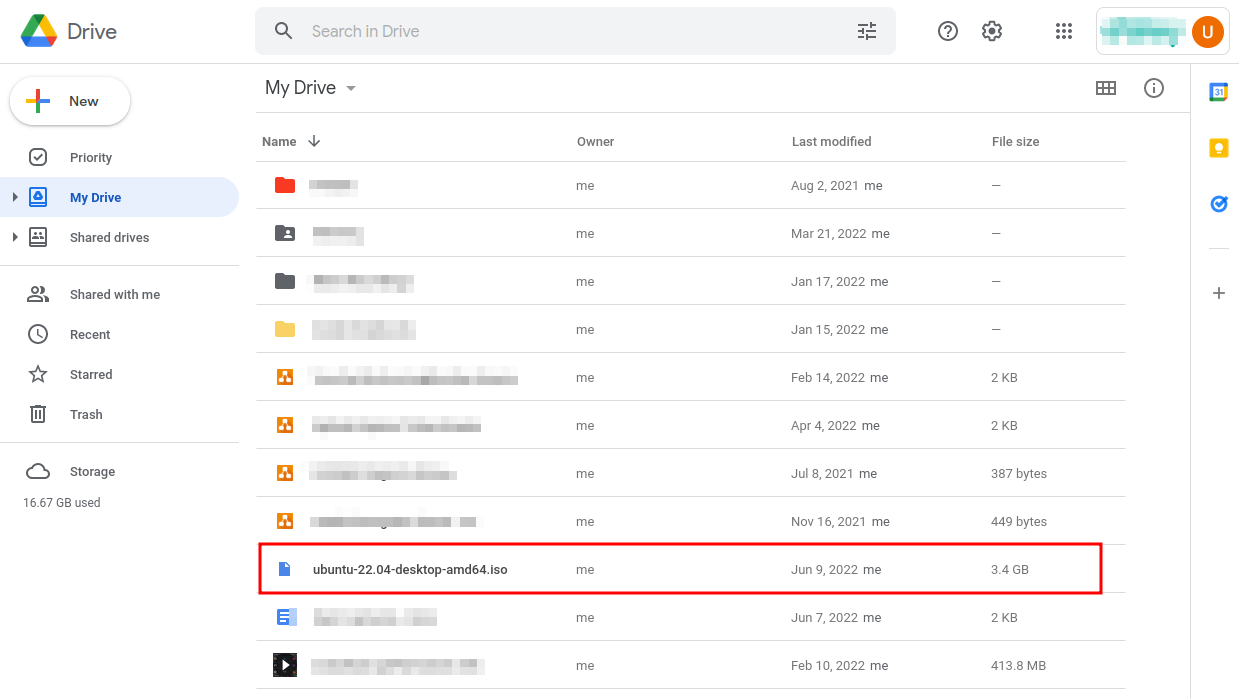1239x699 pixels.
Task: Switch to grid layout view
Action: [x=1106, y=88]
